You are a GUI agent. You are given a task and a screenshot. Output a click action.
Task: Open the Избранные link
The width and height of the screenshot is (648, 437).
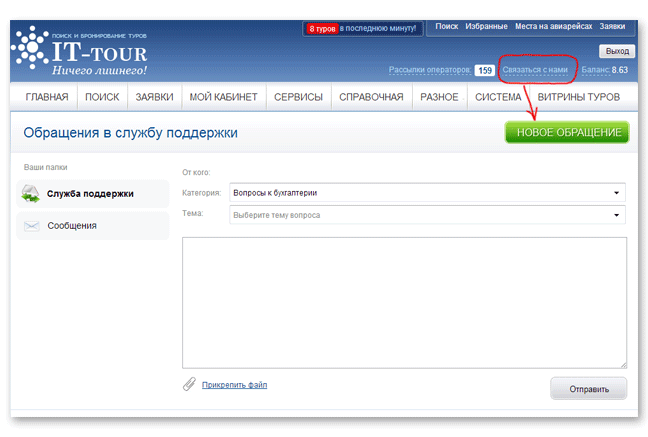coord(486,26)
